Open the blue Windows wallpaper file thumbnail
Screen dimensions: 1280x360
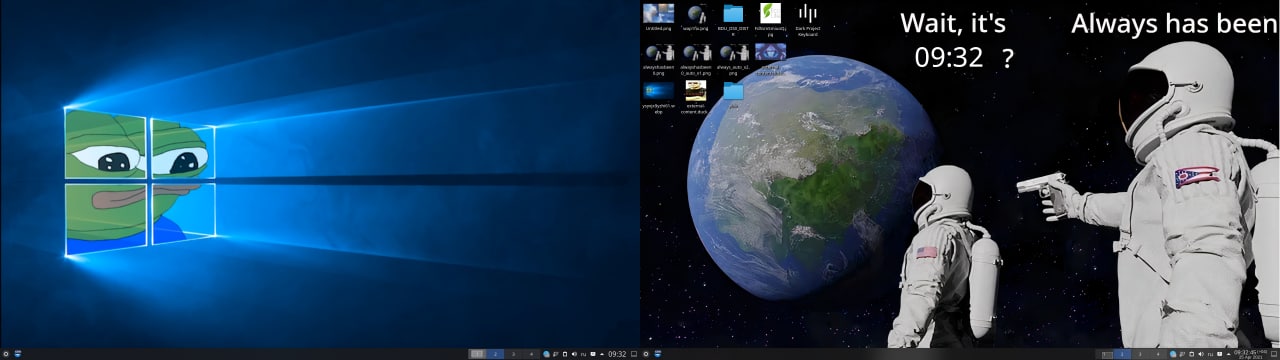658,91
